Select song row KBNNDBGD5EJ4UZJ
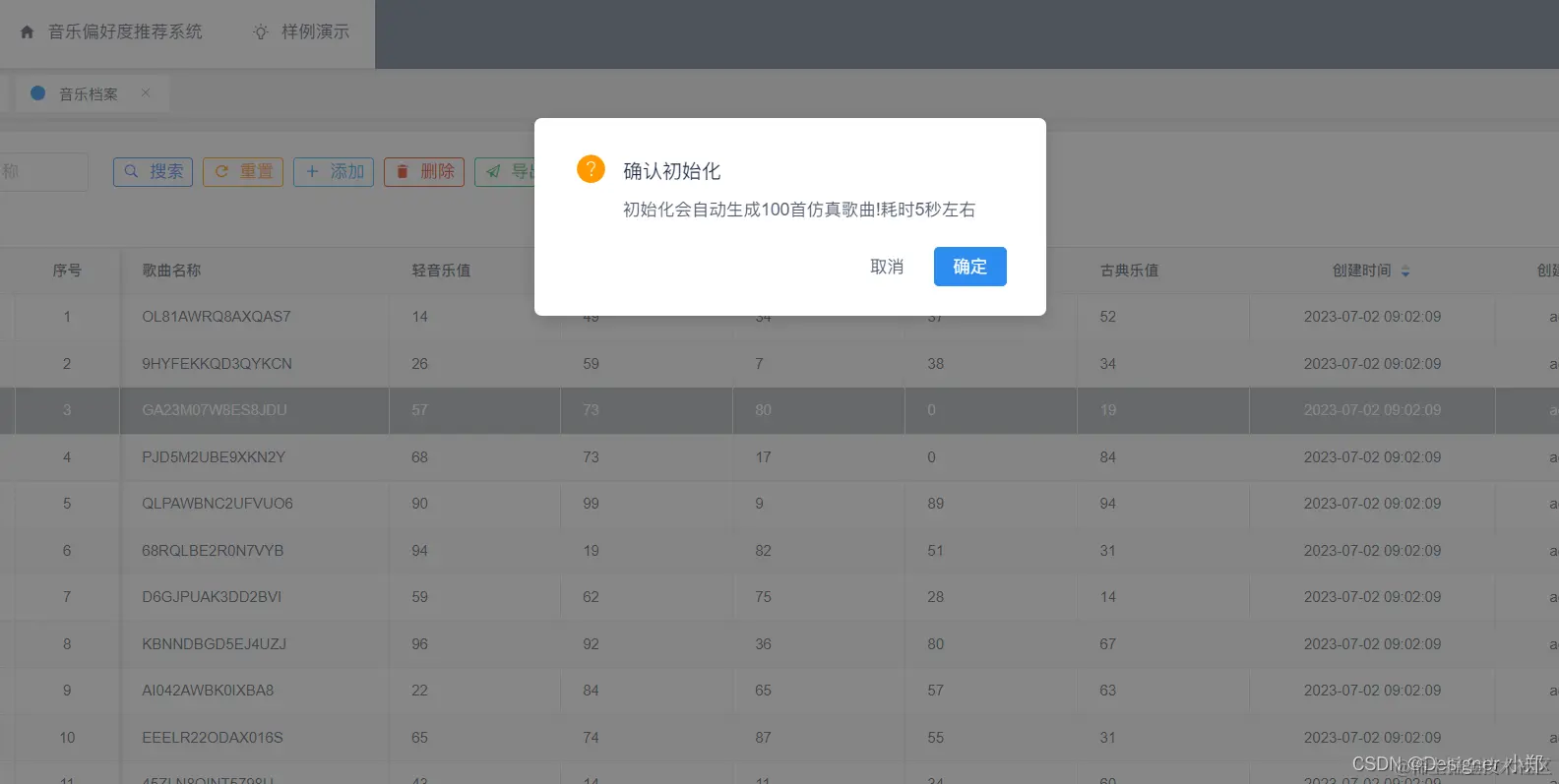 coord(779,644)
